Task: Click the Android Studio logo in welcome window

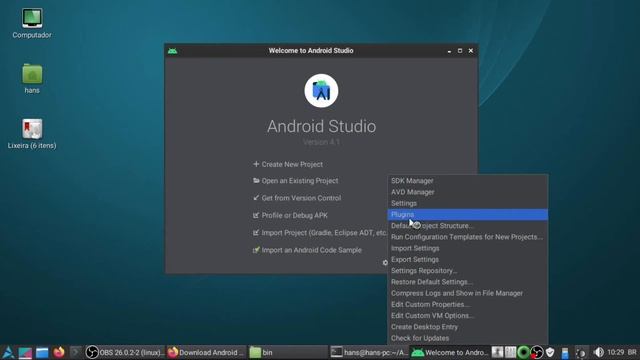Action: point(321,91)
